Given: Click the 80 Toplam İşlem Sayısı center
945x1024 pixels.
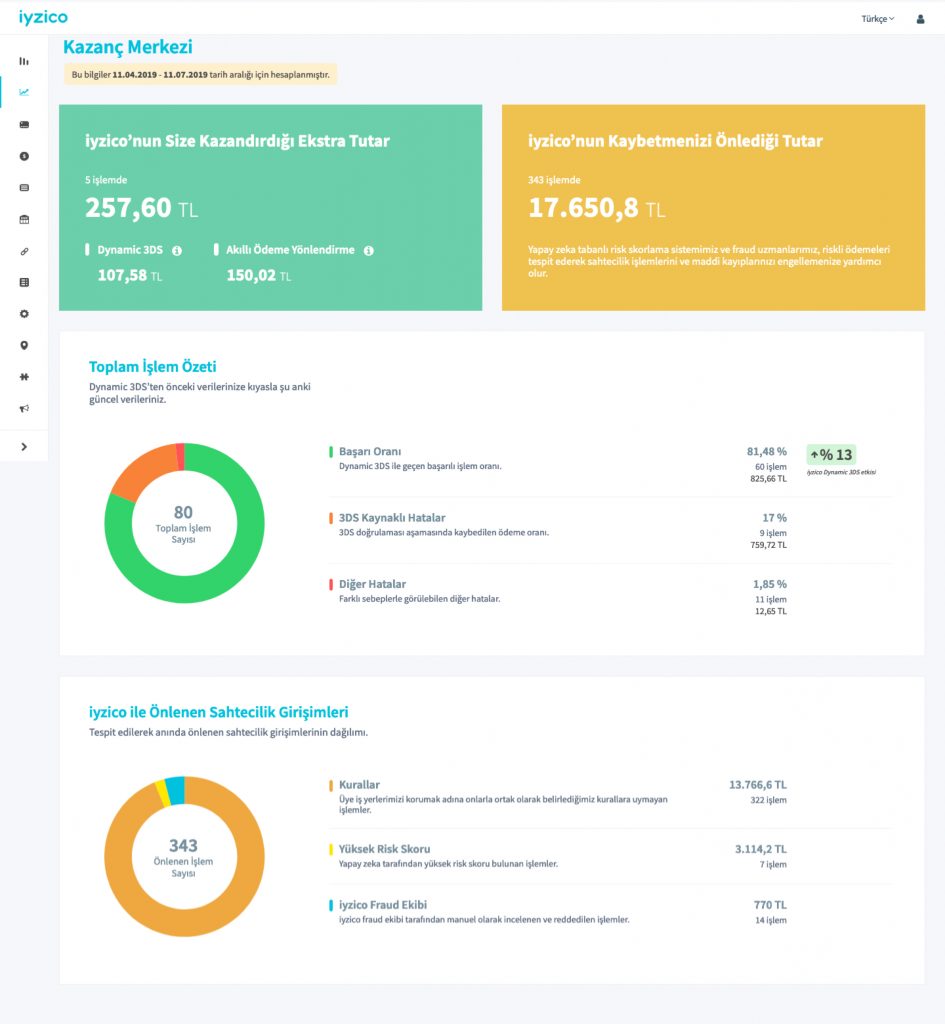Looking at the screenshot, I should (184, 524).
